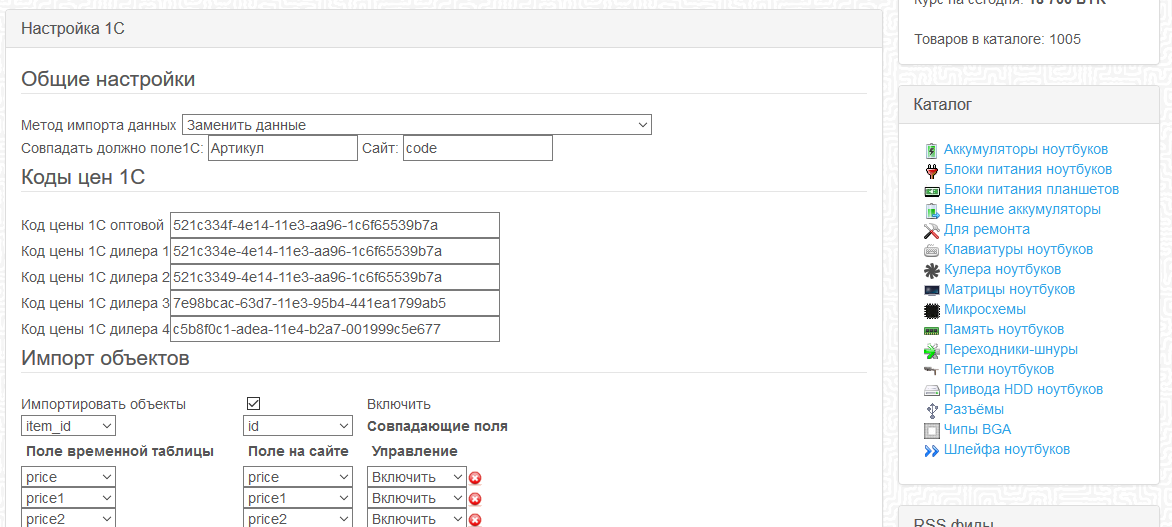Go to Память ноутбуков category
Viewport: 1172px width, 527px height.
click(x=1004, y=330)
